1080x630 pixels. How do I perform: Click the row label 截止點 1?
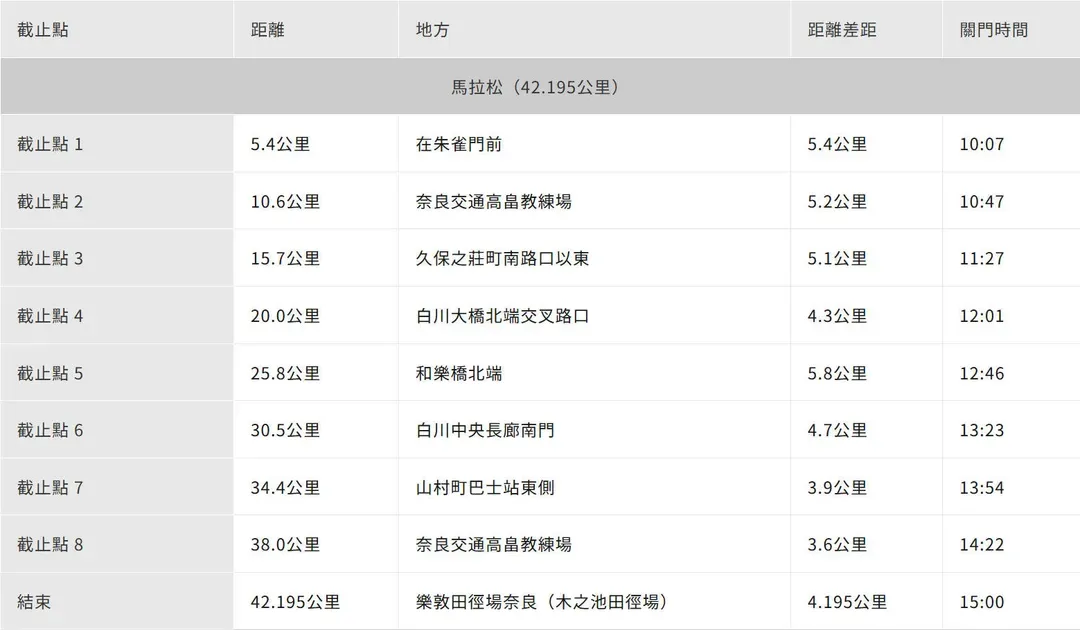pos(50,144)
